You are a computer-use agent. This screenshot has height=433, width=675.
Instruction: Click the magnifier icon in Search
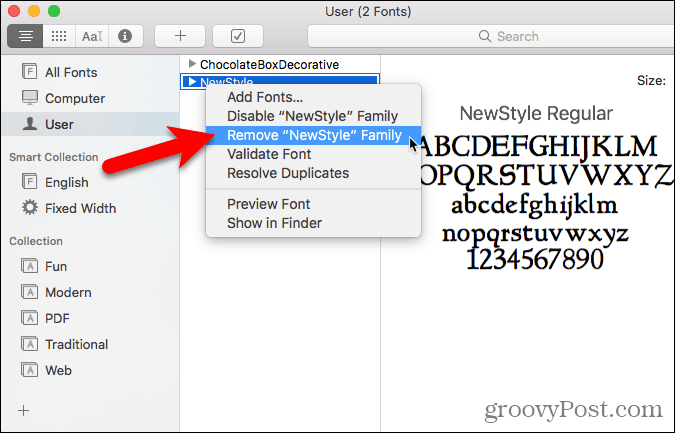click(x=485, y=36)
